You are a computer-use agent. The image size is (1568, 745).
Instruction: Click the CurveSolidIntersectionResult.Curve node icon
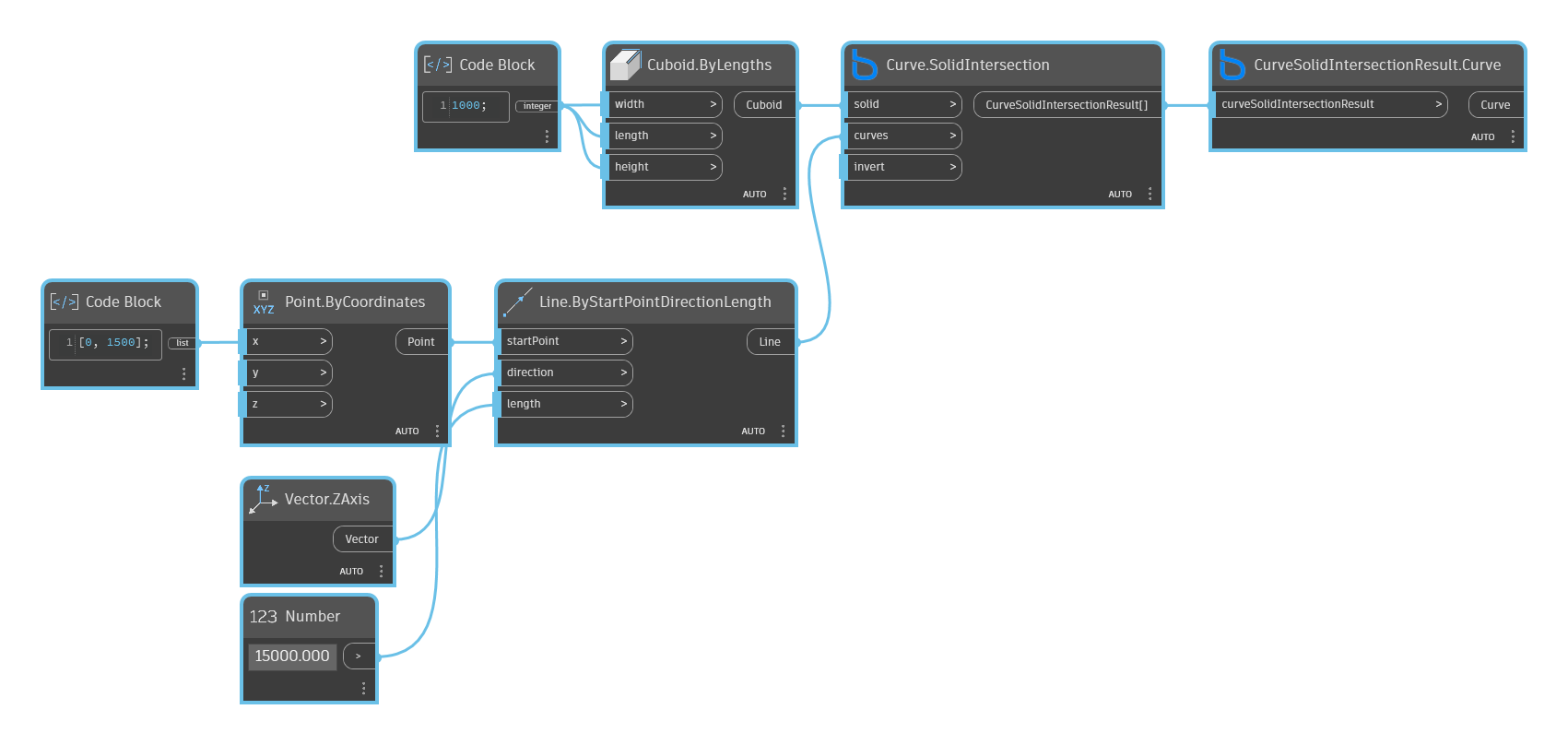tap(1232, 65)
